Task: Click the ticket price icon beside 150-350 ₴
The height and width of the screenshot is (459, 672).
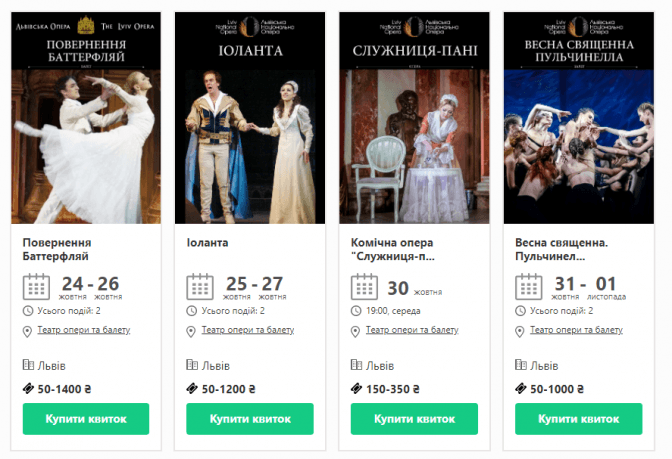Action: tap(357, 389)
